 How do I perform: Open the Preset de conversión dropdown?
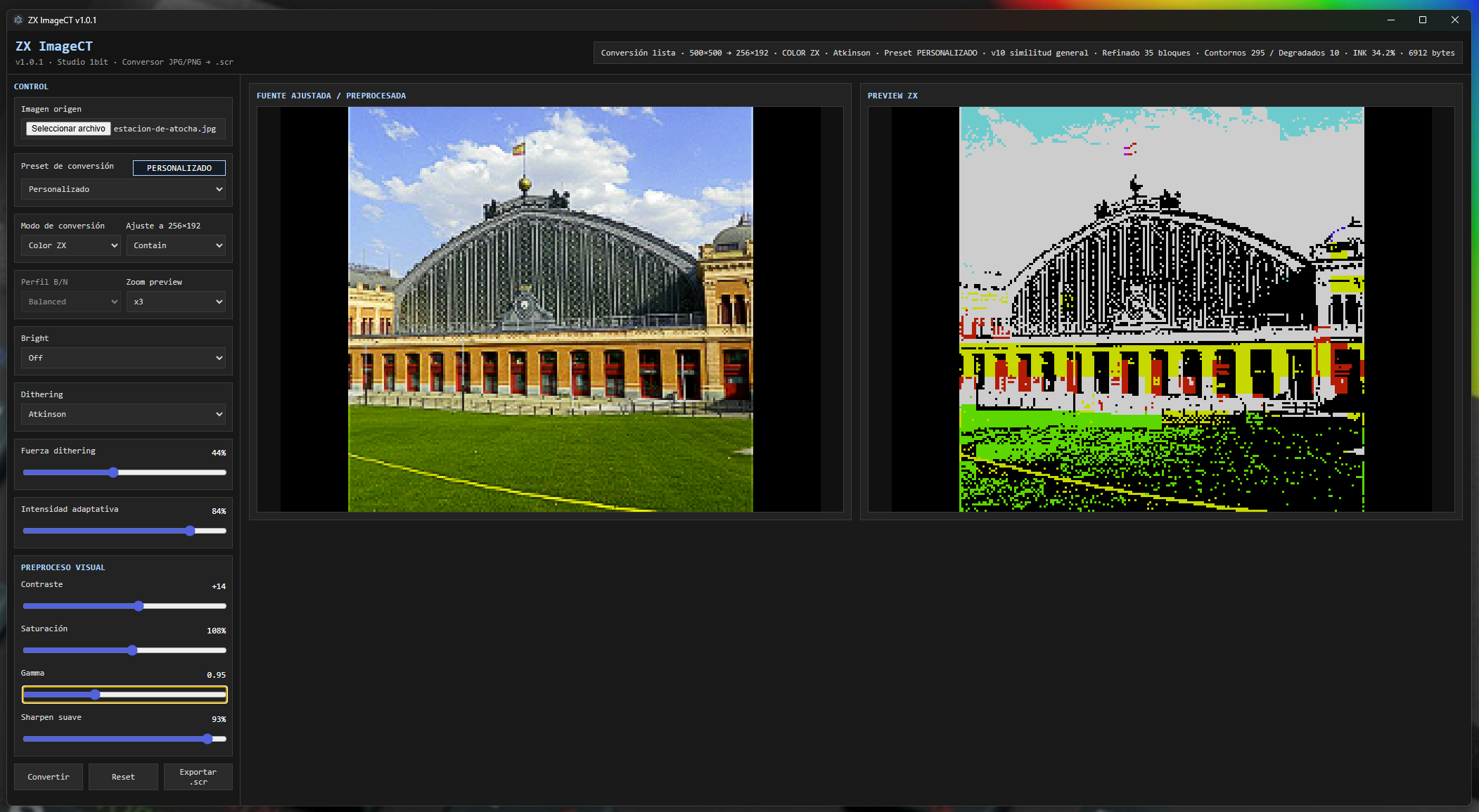click(124, 189)
